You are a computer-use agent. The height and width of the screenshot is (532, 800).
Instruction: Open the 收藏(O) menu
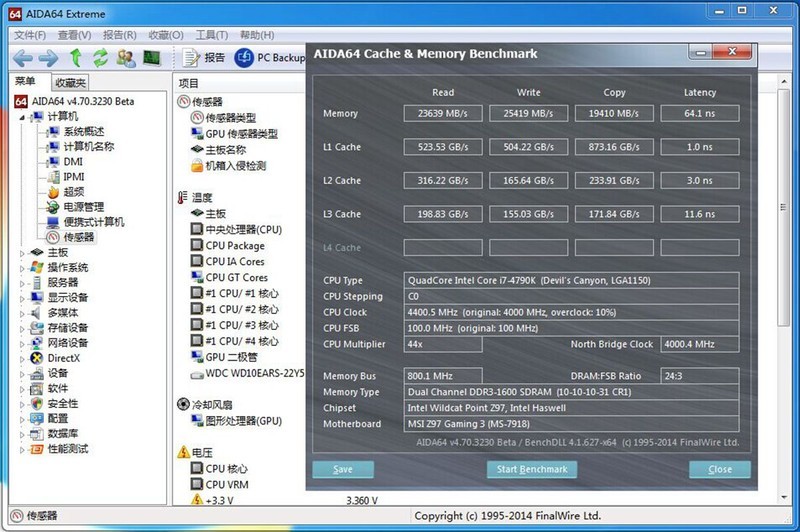pyautogui.click(x=166, y=35)
